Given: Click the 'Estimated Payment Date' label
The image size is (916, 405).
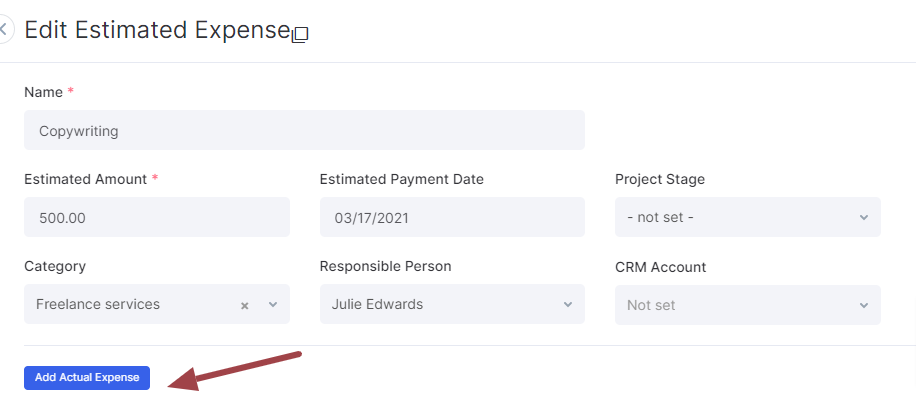Looking at the screenshot, I should click(401, 179).
